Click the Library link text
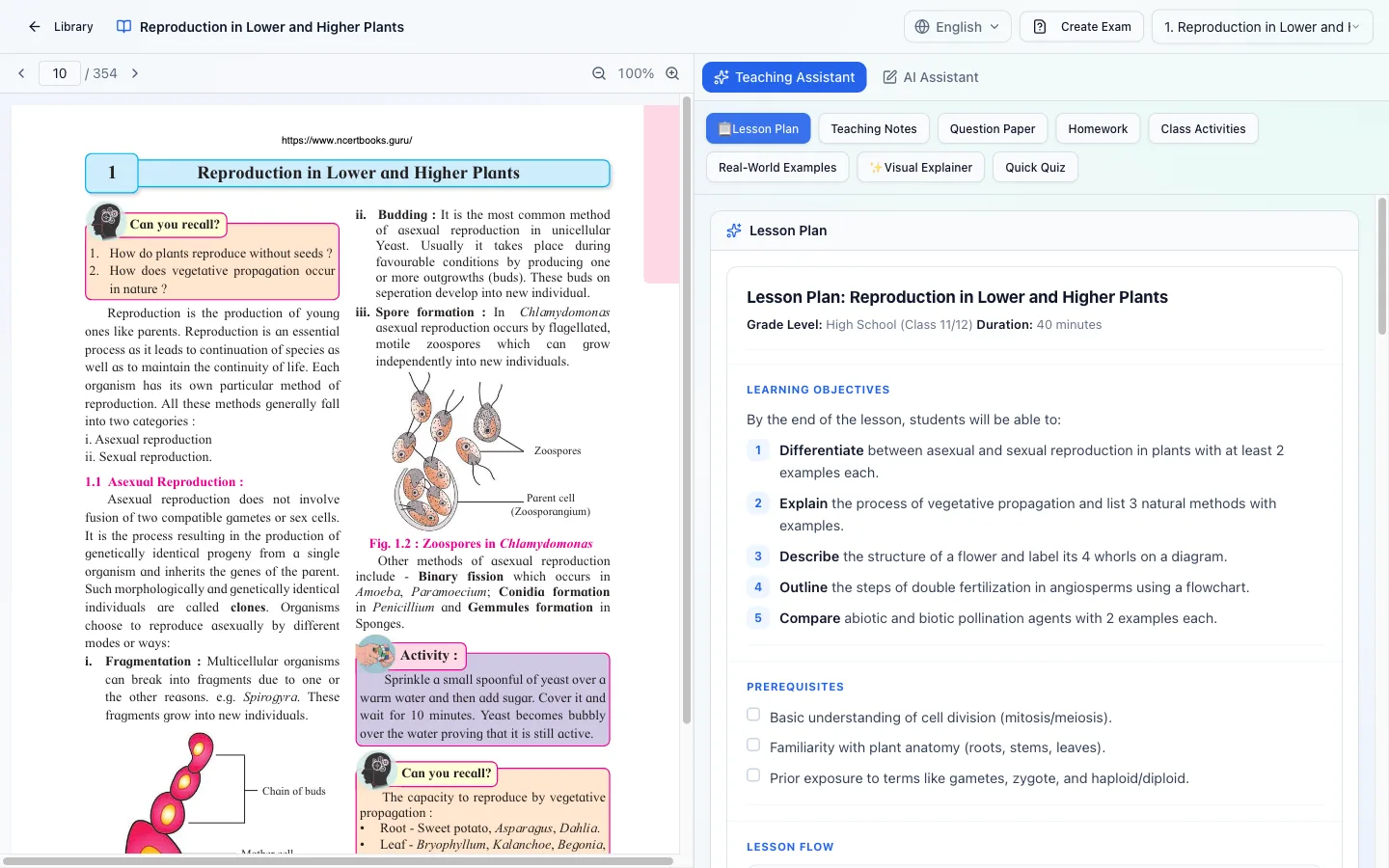The width and height of the screenshot is (1389, 868). tap(73, 27)
